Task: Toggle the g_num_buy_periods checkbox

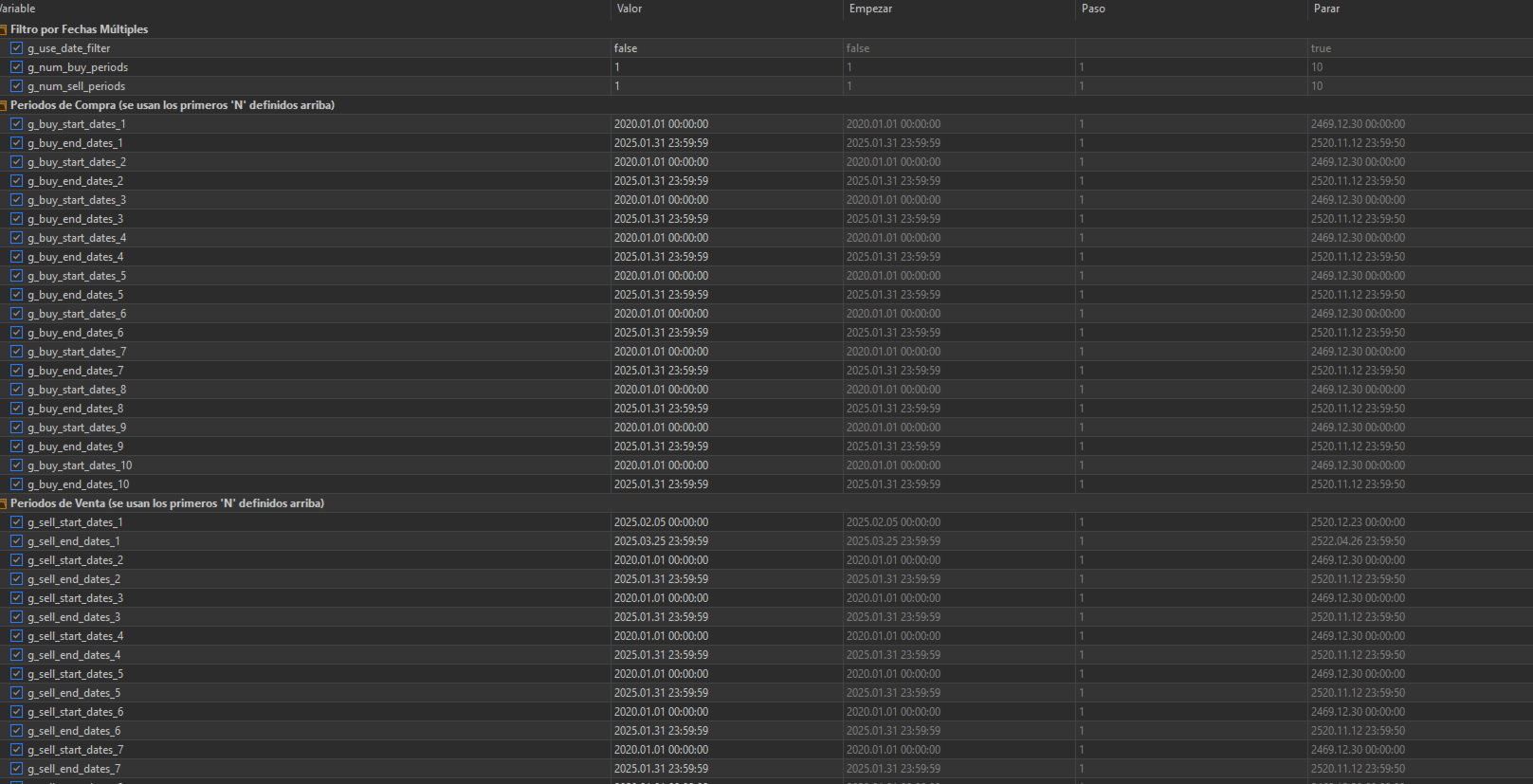Action: coord(16,67)
